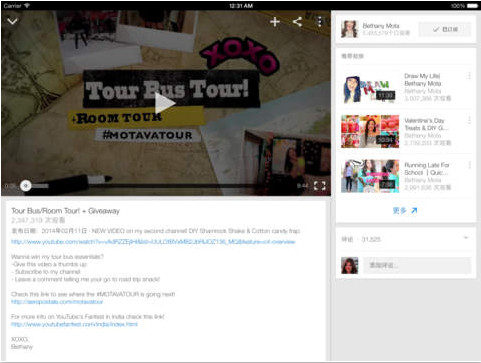Open Bethany Mota channel avatar

pos(349,29)
